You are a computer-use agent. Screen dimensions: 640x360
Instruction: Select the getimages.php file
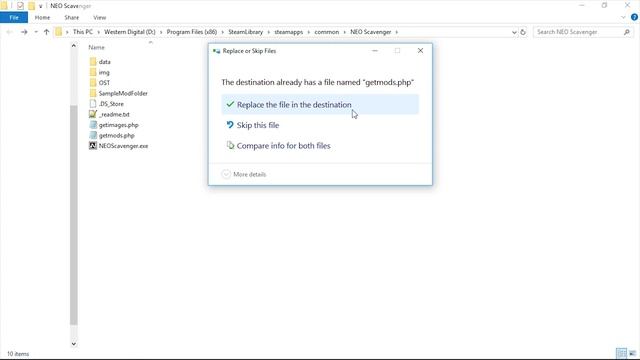coord(118,125)
